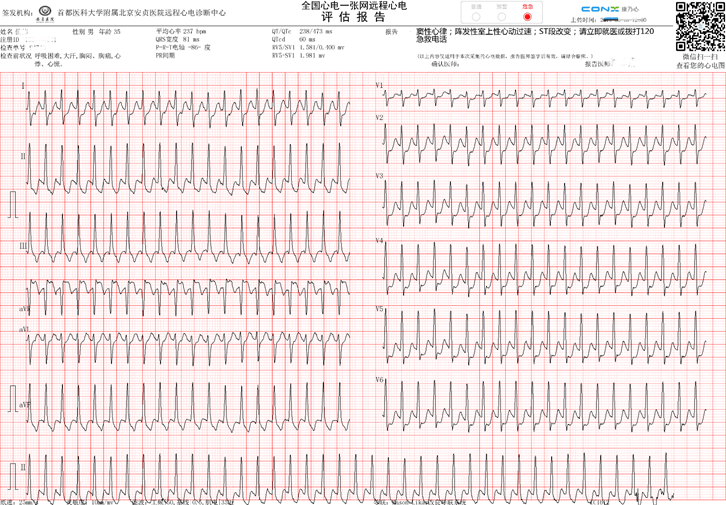Click the 微信扫一扫 caption under QR code
This screenshot has height=505, width=726.
[701, 56]
